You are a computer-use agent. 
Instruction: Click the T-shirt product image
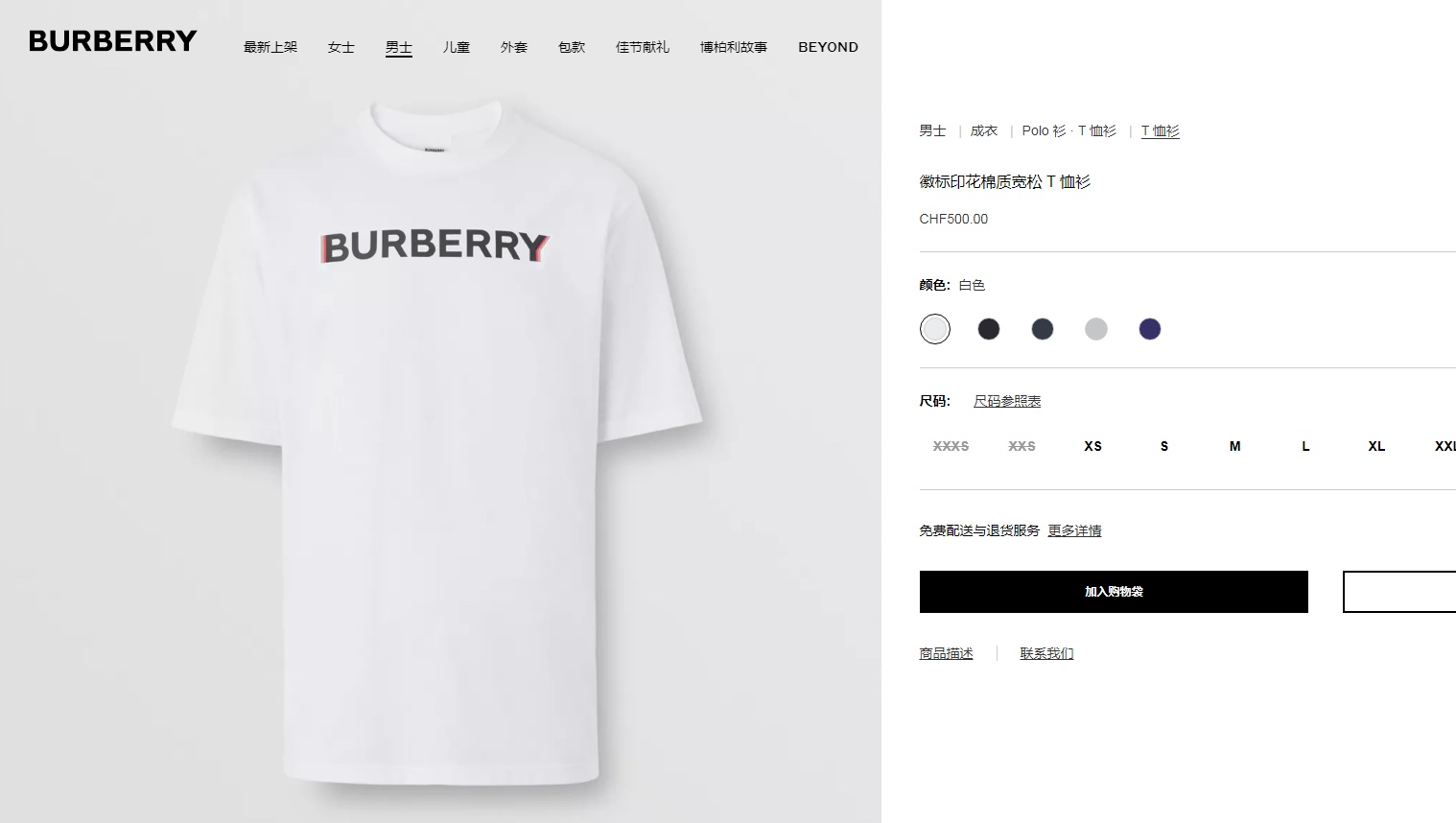coord(437,441)
